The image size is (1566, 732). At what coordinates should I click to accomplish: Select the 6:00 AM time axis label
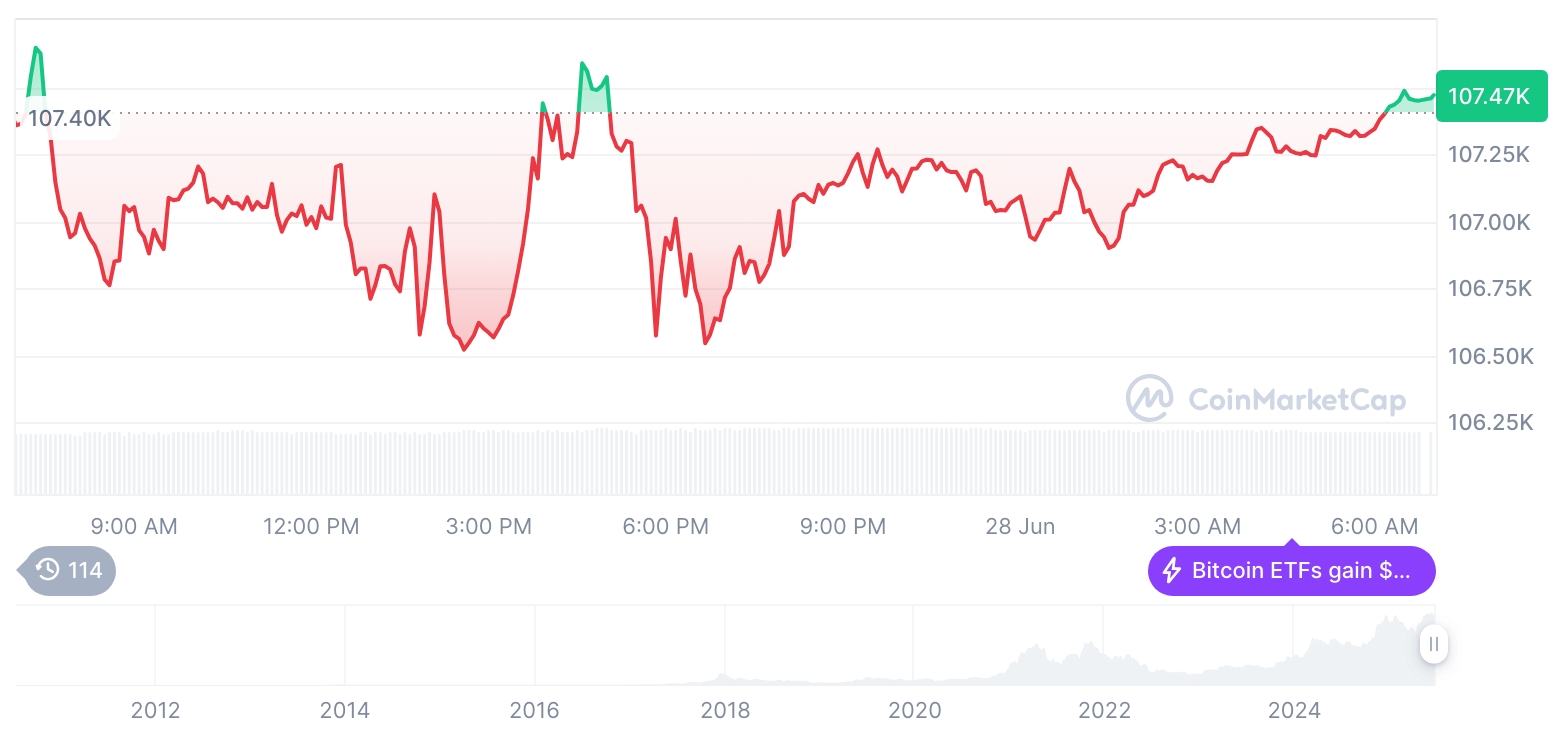1374,526
